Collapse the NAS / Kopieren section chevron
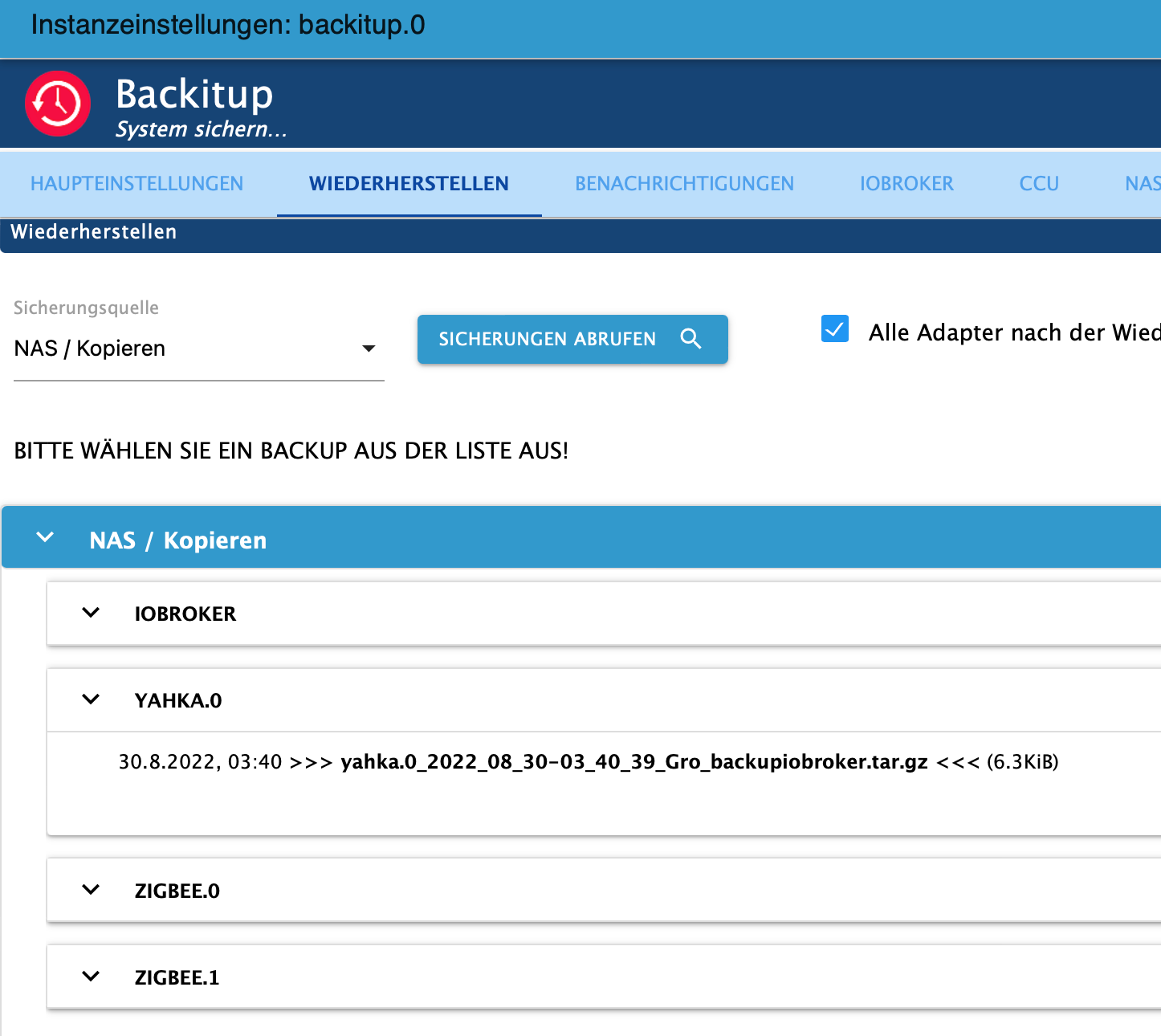This screenshot has width=1161, height=1036. coord(46,538)
